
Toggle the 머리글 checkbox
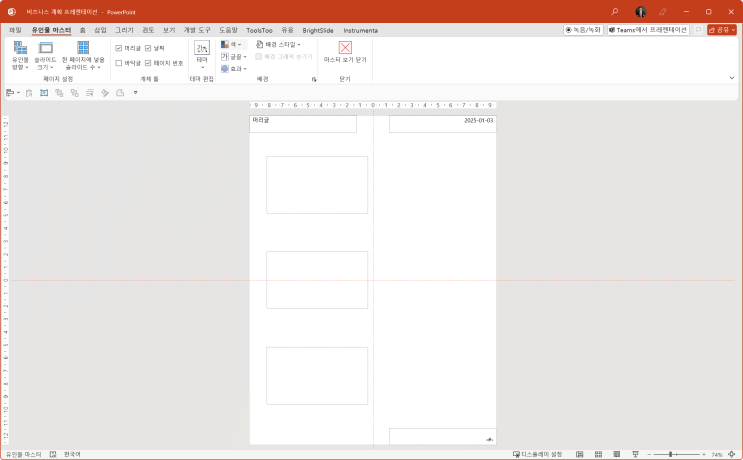point(119,48)
